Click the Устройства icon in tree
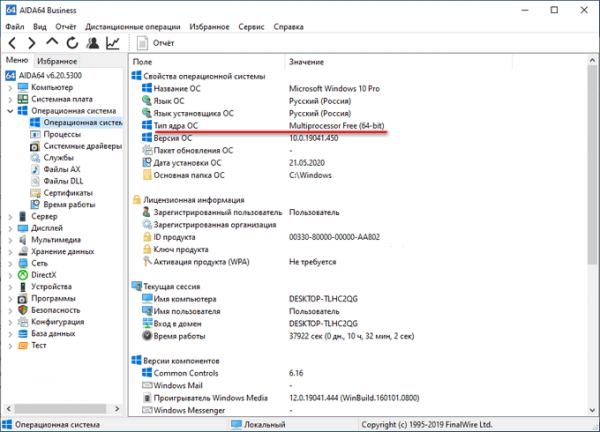The width and height of the screenshot is (600, 432). [23, 287]
